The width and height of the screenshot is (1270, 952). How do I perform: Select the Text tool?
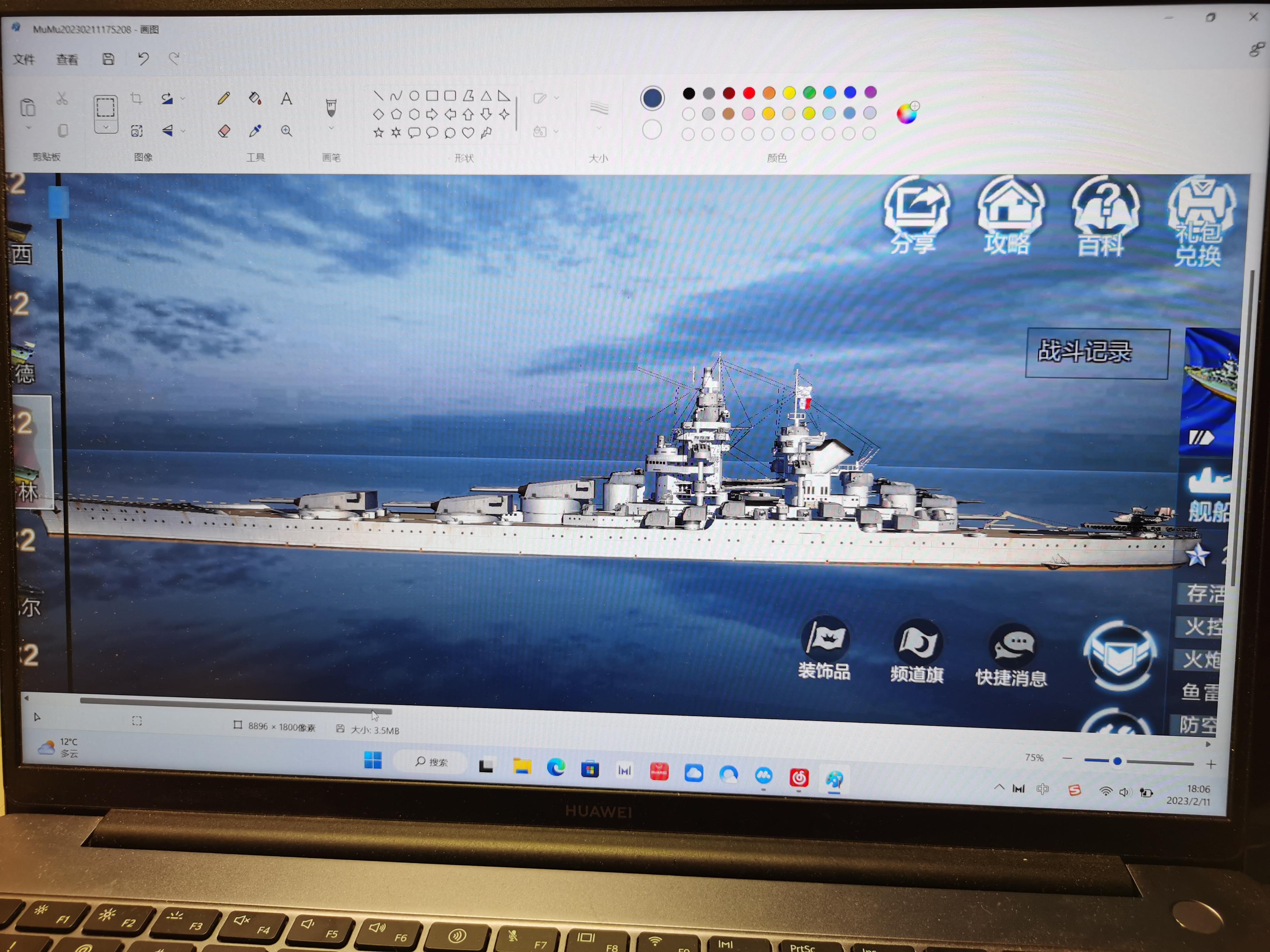[286, 99]
